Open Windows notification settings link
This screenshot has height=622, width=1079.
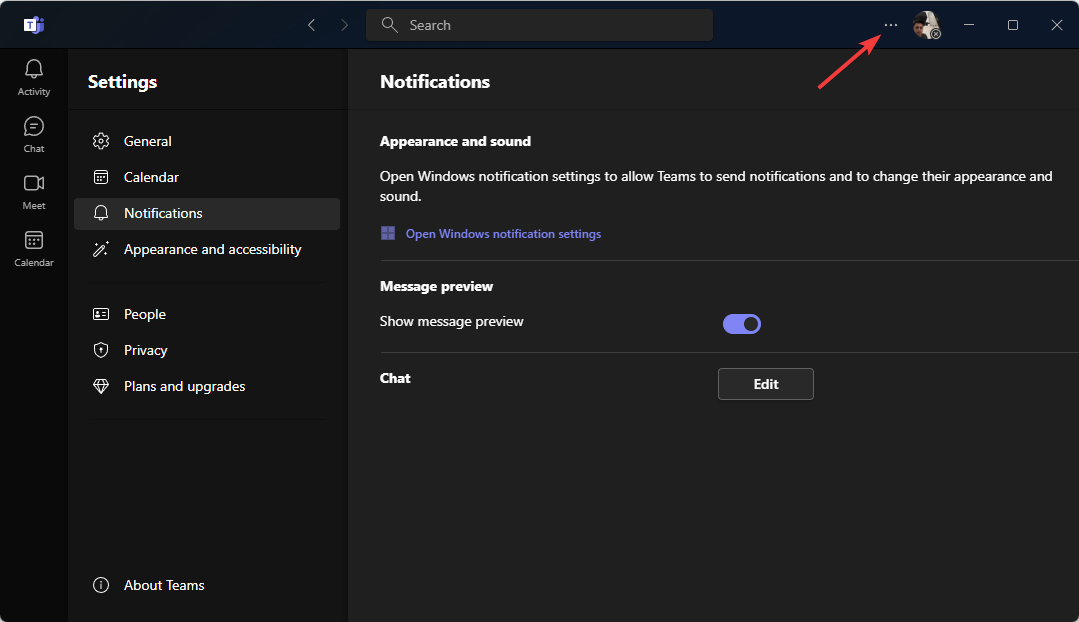[x=503, y=234]
